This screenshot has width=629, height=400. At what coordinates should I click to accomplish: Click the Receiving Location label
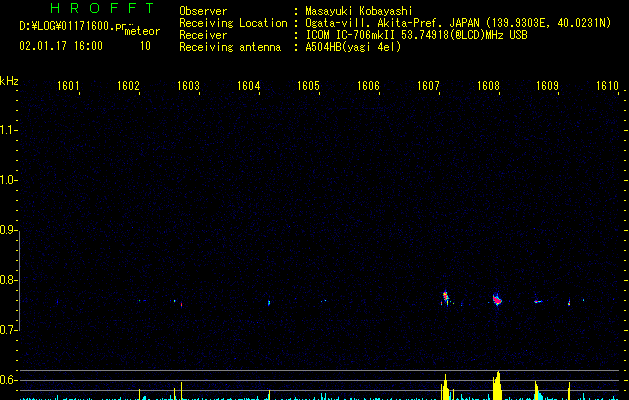tap(233, 23)
